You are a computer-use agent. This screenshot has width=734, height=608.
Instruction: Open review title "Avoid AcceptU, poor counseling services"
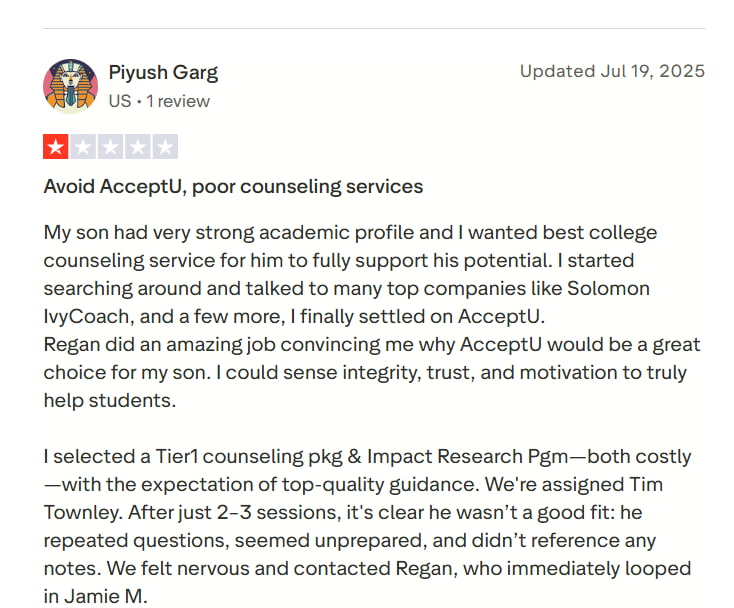point(233,186)
